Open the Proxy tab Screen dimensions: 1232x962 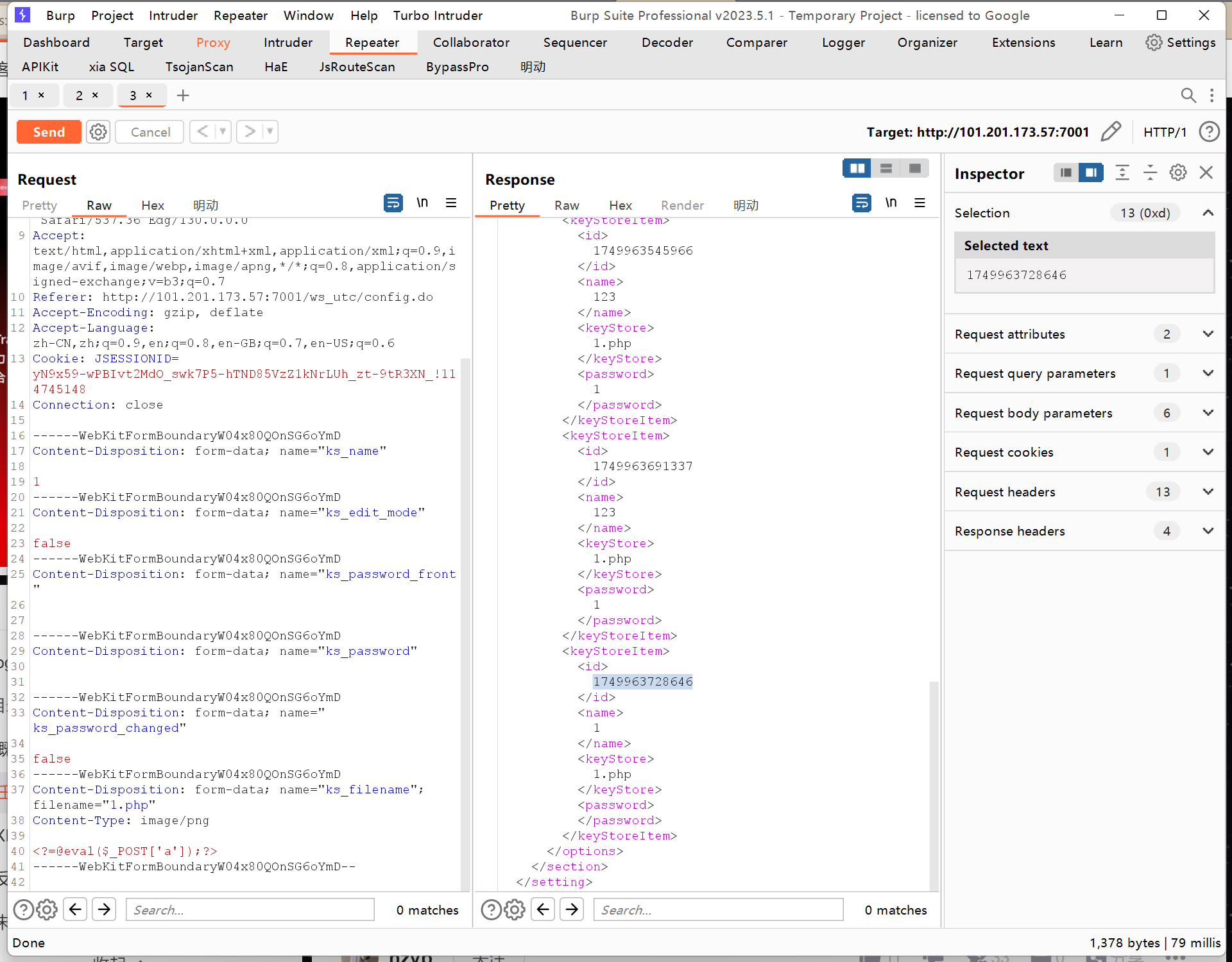tap(213, 42)
